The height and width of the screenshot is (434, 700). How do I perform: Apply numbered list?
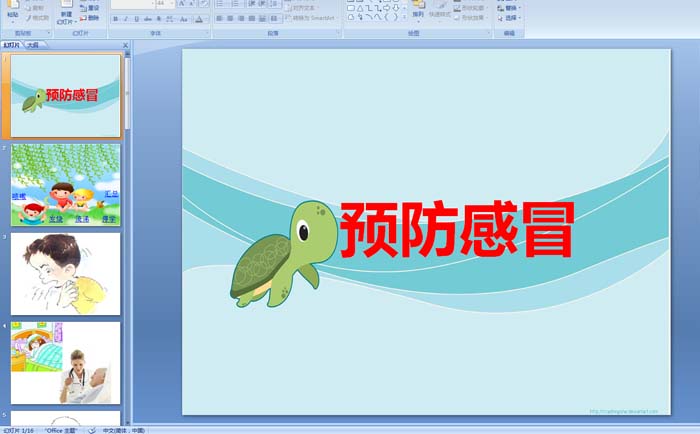pyautogui.click(x=236, y=4)
